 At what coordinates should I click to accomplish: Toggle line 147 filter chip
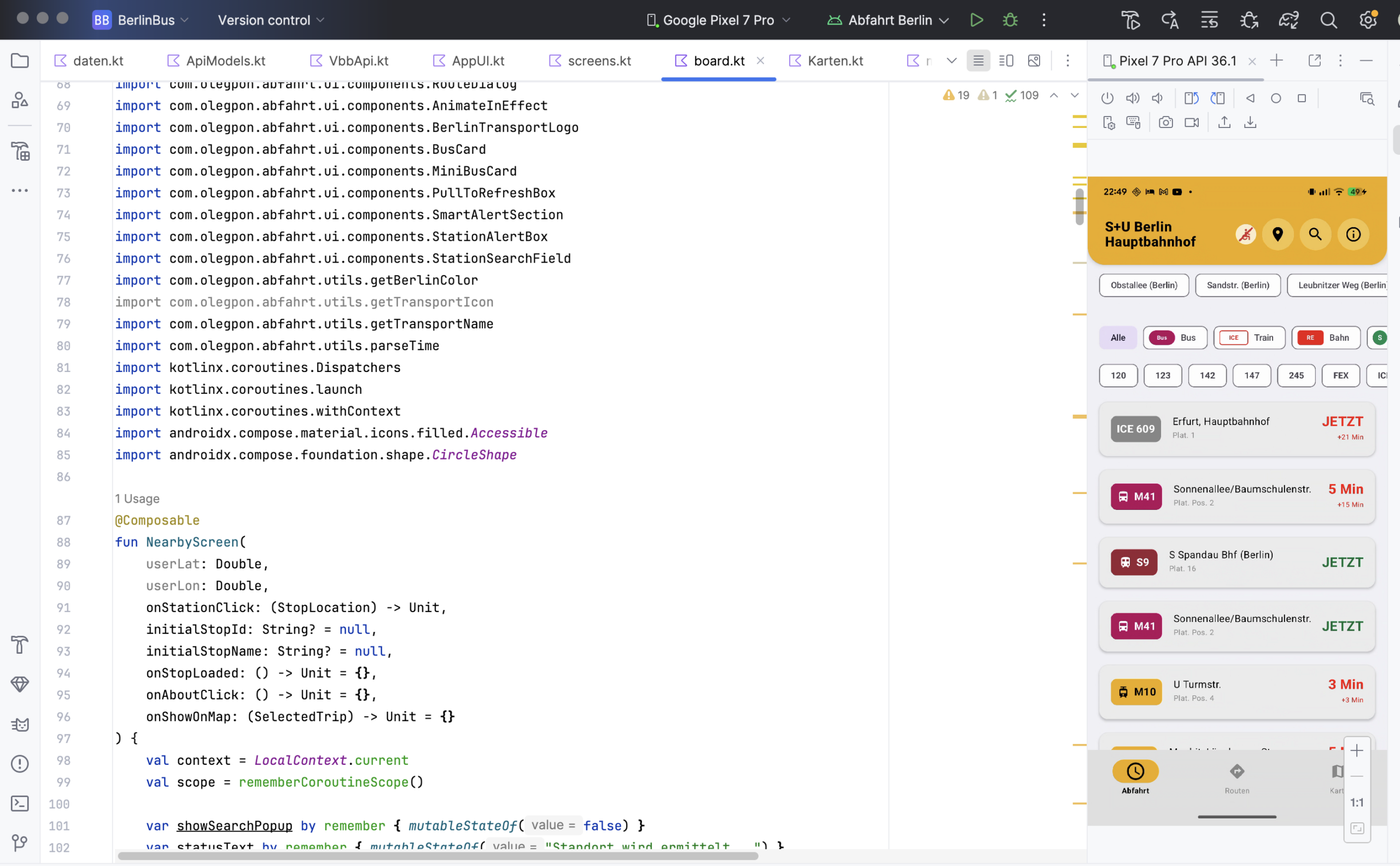tap(1252, 375)
